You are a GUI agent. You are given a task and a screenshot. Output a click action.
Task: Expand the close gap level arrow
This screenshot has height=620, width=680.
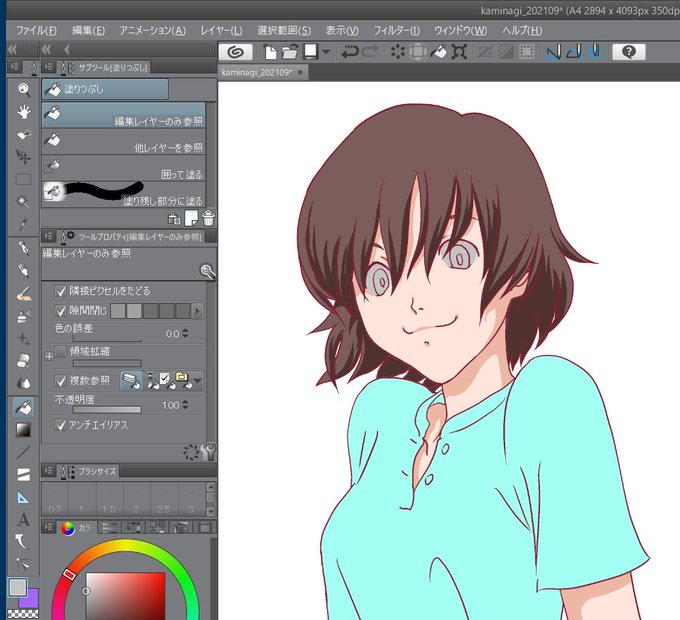(x=197, y=311)
